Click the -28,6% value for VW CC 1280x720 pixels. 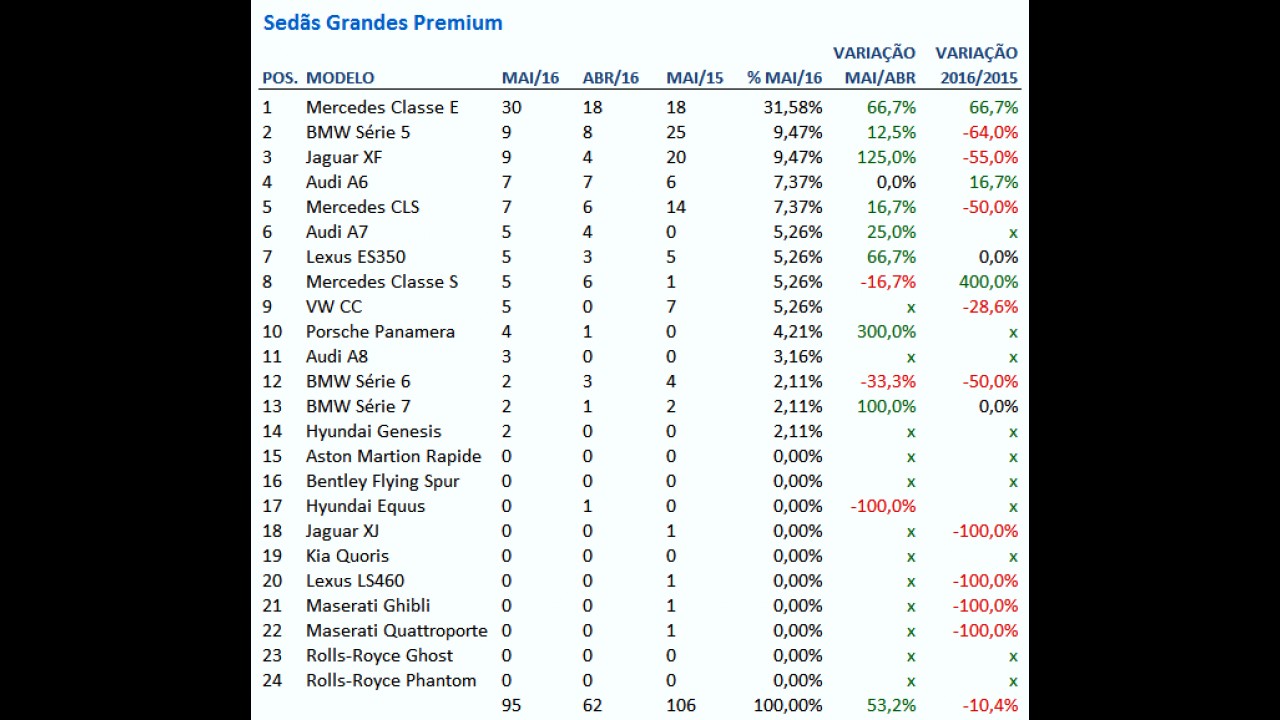[990, 307]
